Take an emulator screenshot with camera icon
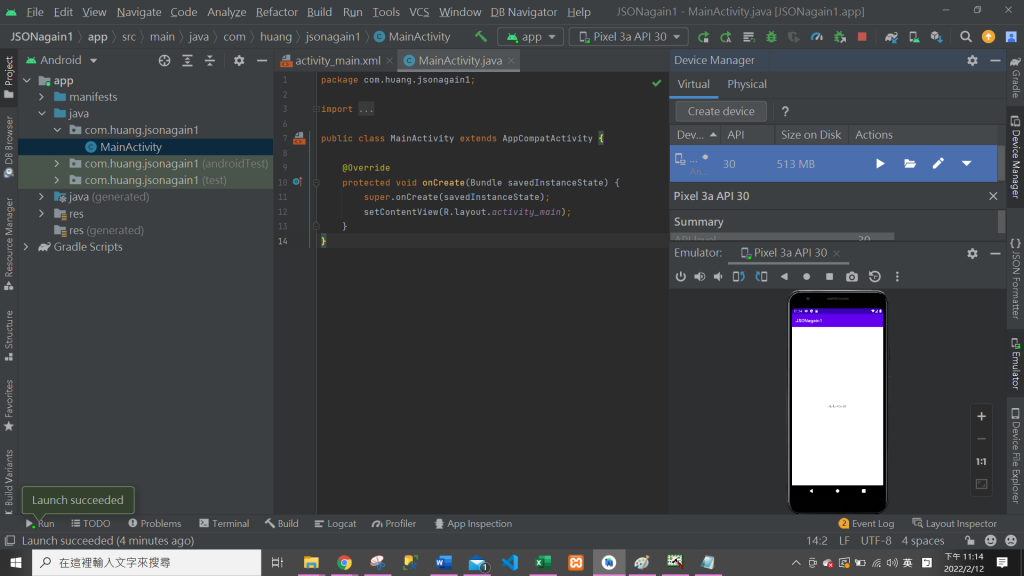Viewport: 1024px width, 576px height. (851, 277)
